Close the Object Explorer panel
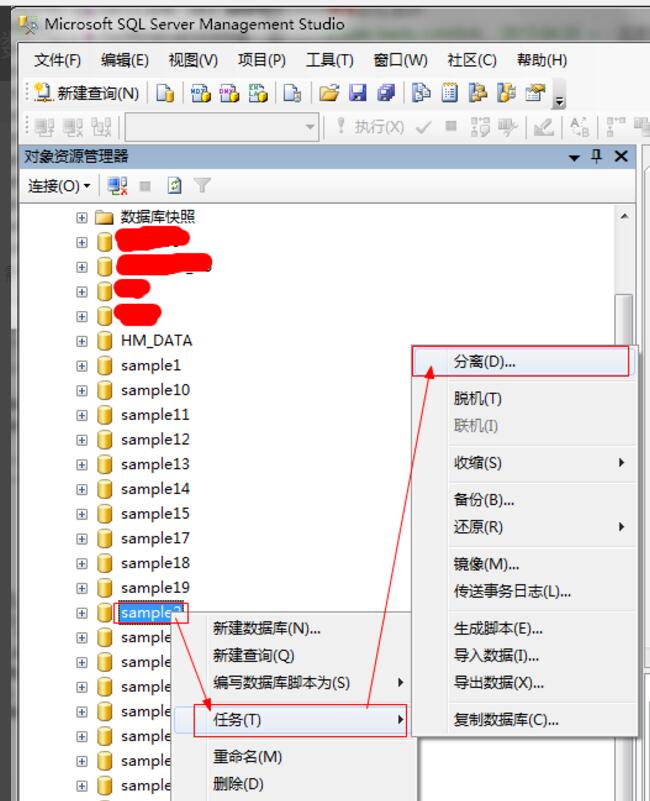 621,156
